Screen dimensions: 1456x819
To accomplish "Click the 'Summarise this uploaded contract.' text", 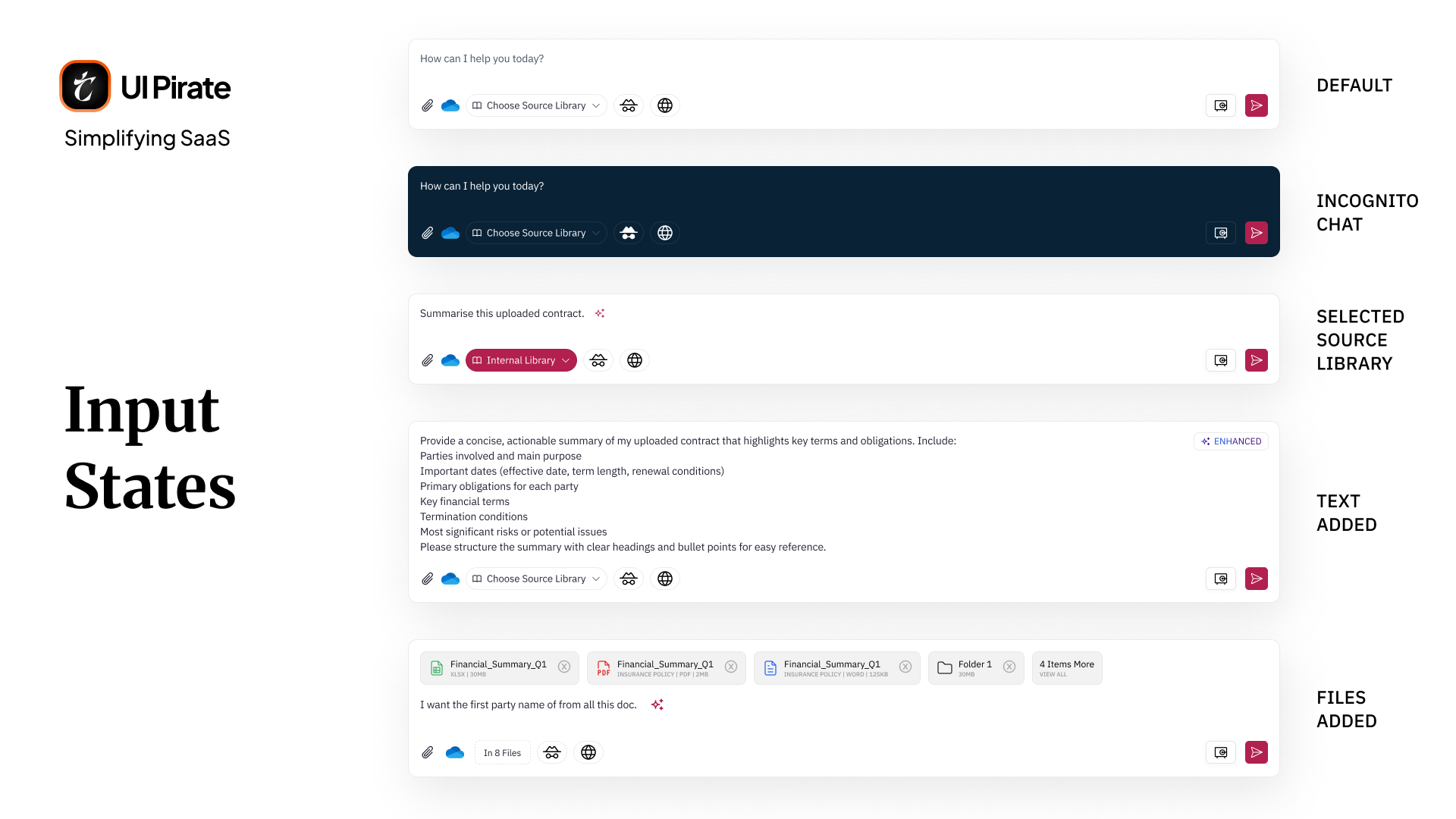I will click(502, 313).
